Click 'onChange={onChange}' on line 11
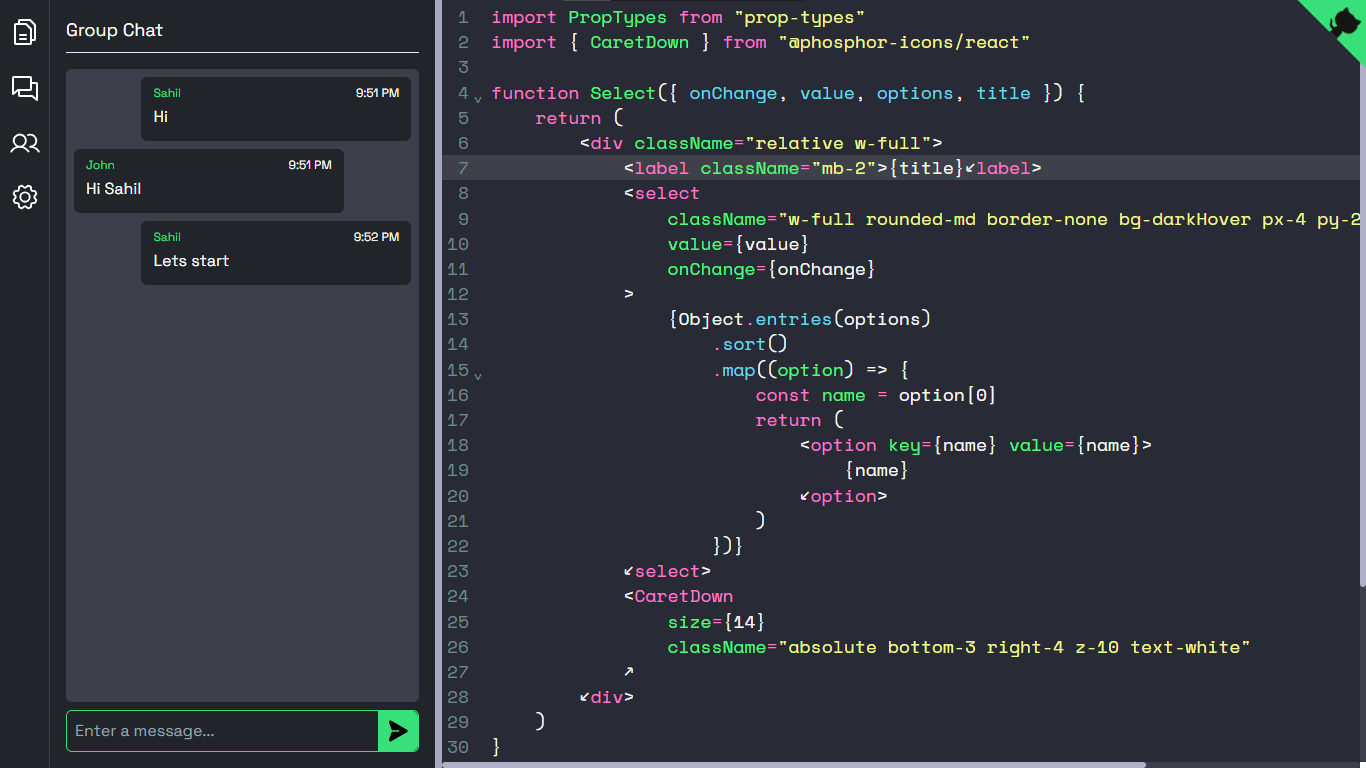Viewport: 1366px width, 768px height. click(771, 269)
